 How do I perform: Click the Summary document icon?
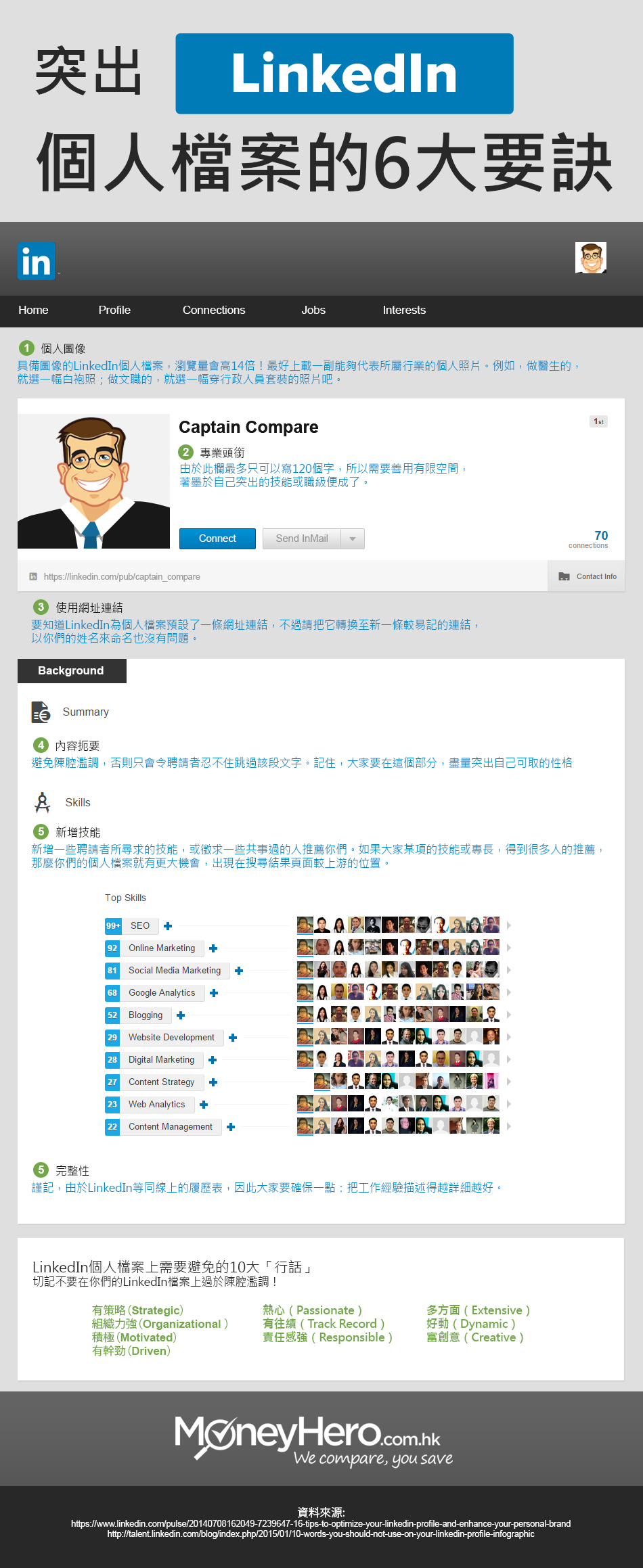(41, 712)
